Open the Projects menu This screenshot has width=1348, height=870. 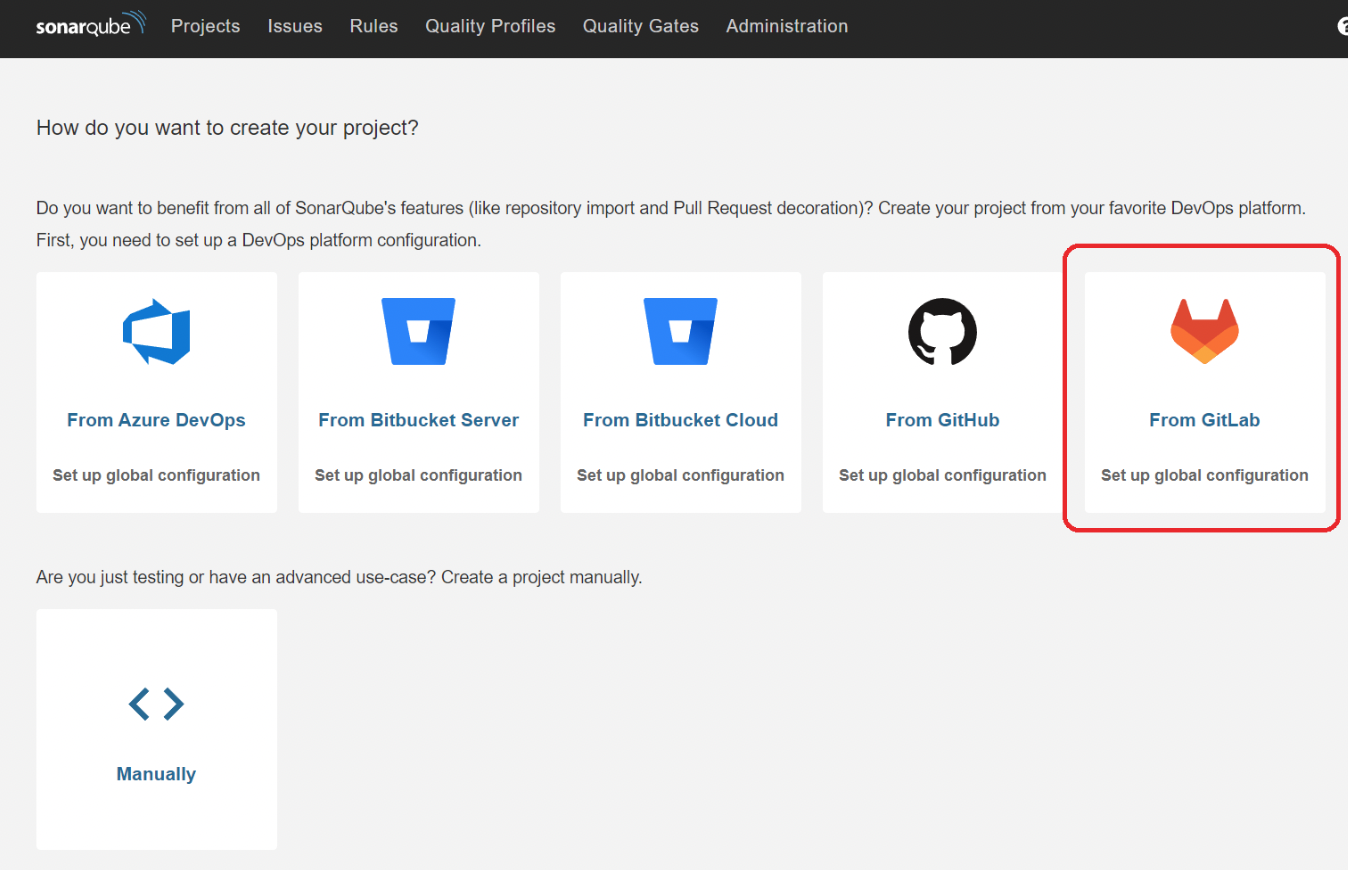click(x=205, y=26)
